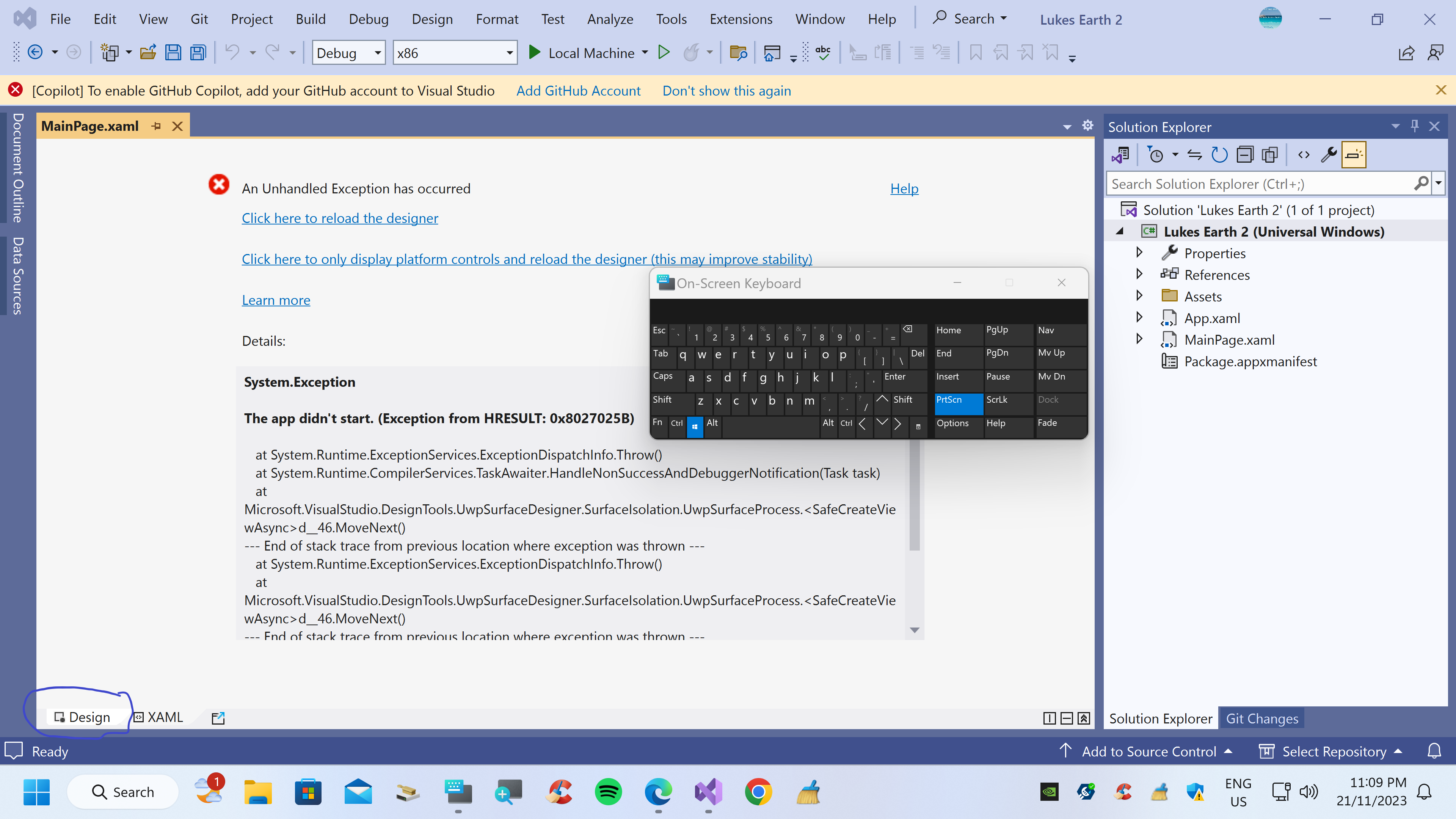Click the reload the designer link
This screenshot has height=819, width=1456.
(340, 218)
